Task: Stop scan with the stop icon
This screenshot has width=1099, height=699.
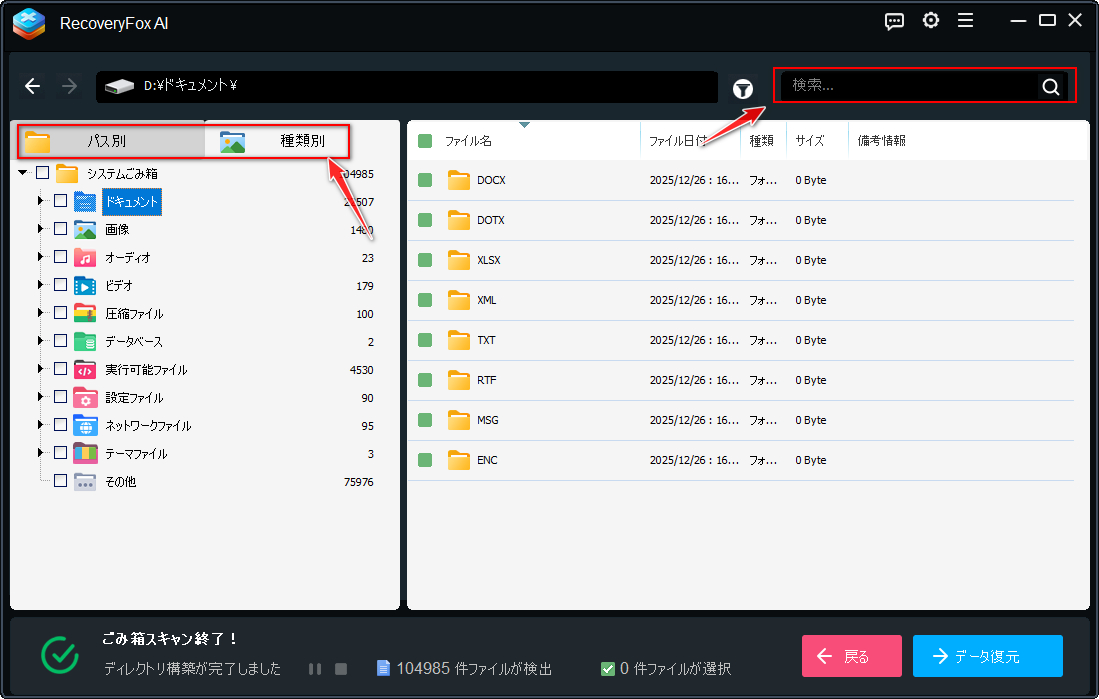Action: (341, 668)
